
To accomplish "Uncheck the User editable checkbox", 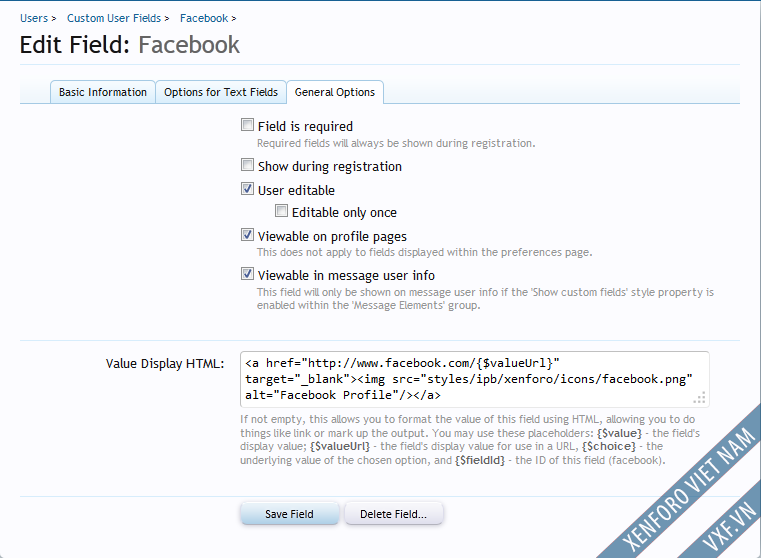I will click(247, 189).
